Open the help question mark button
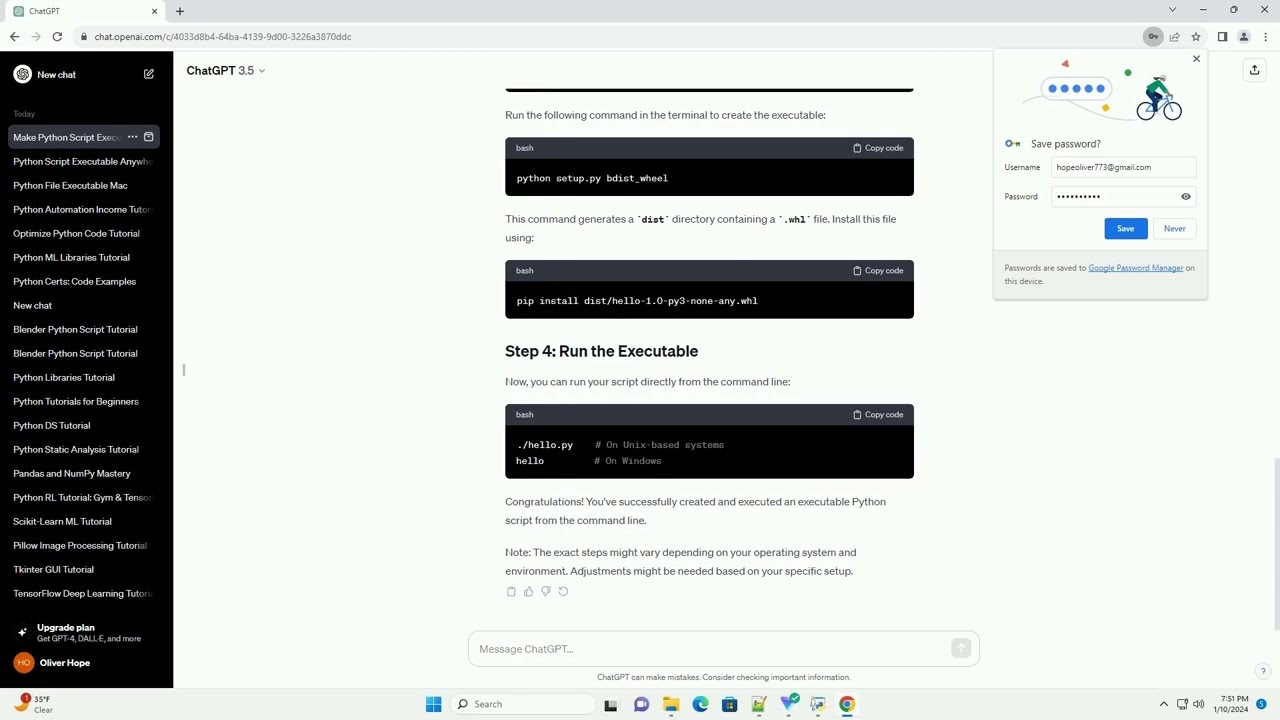1280x720 pixels. pyautogui.click(x=1263, y=672)
